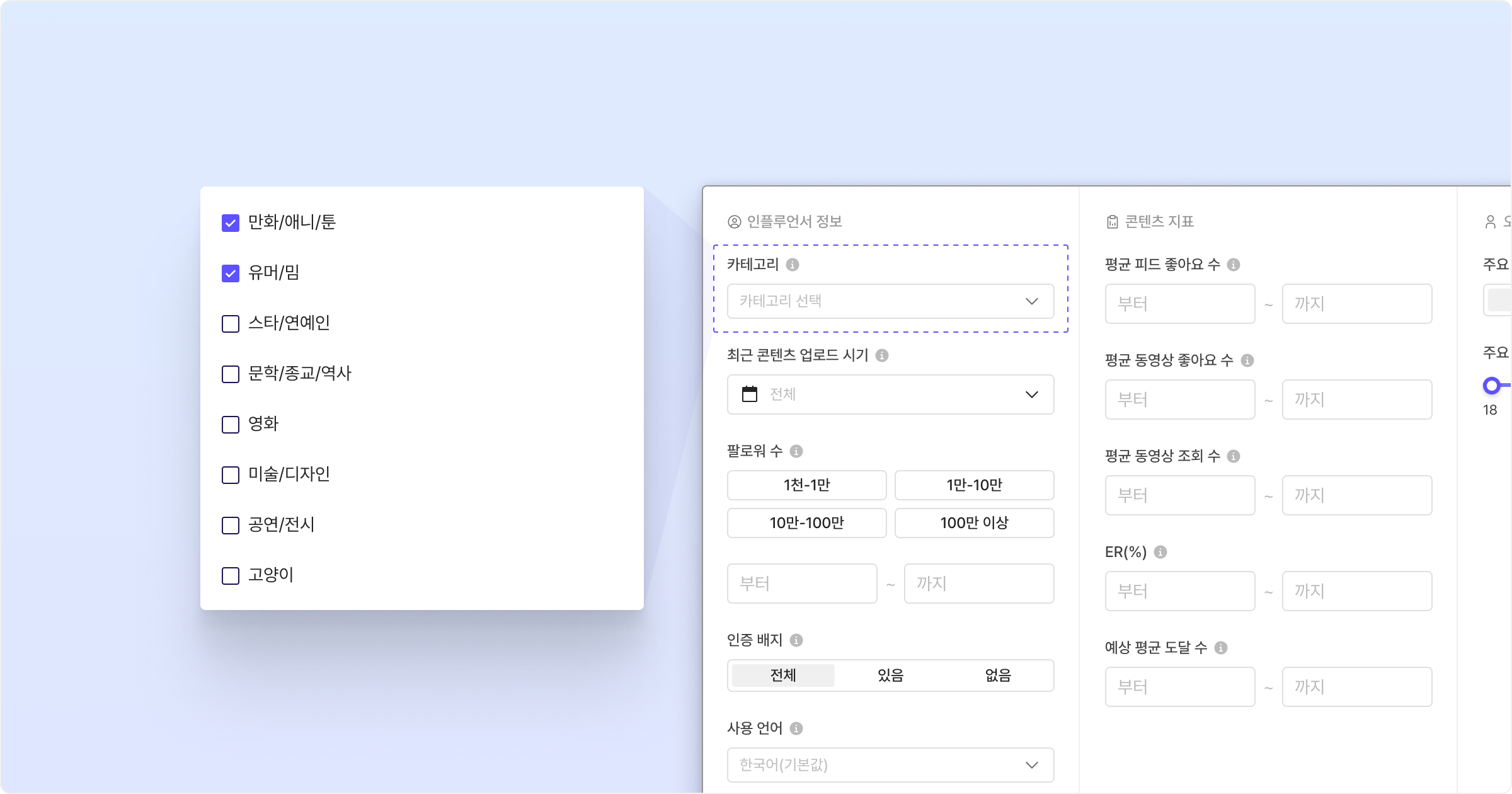Uncheck the 만화/애니/툰 checkbox

(231, 223)
